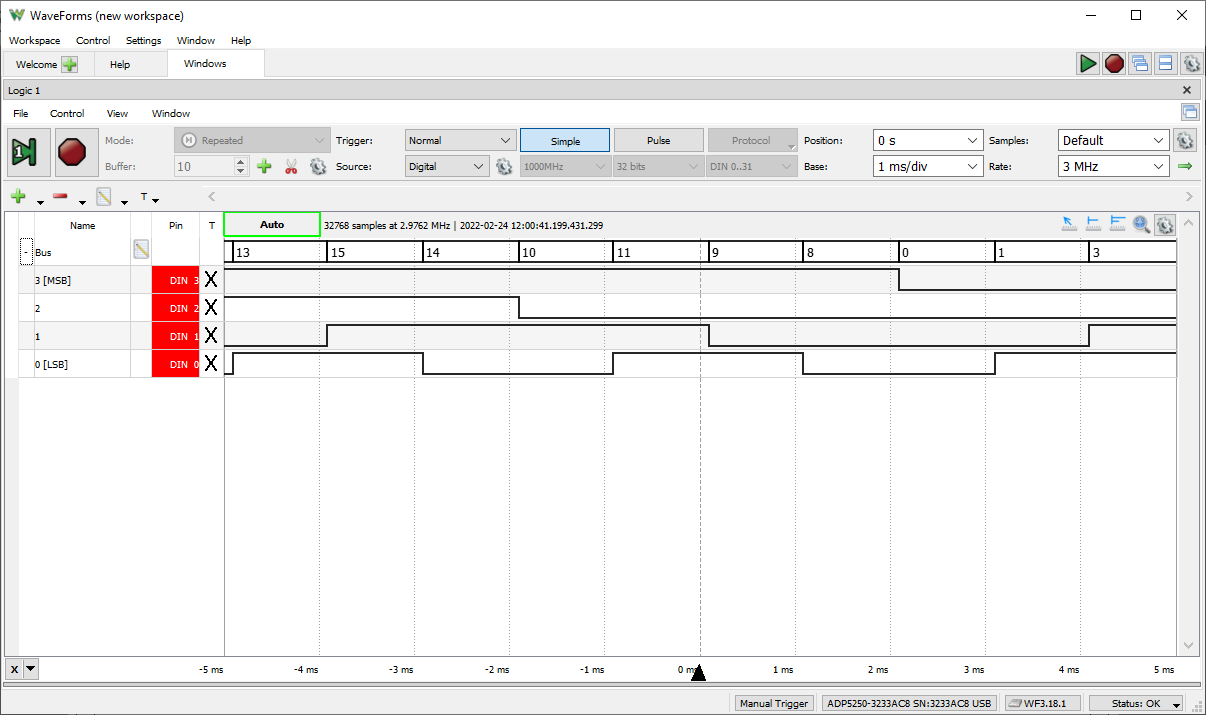Edit the Bus row with its pencil icon
Image resolution: width=1206 pixels, height=715 pixels.
tap(141, 250)
